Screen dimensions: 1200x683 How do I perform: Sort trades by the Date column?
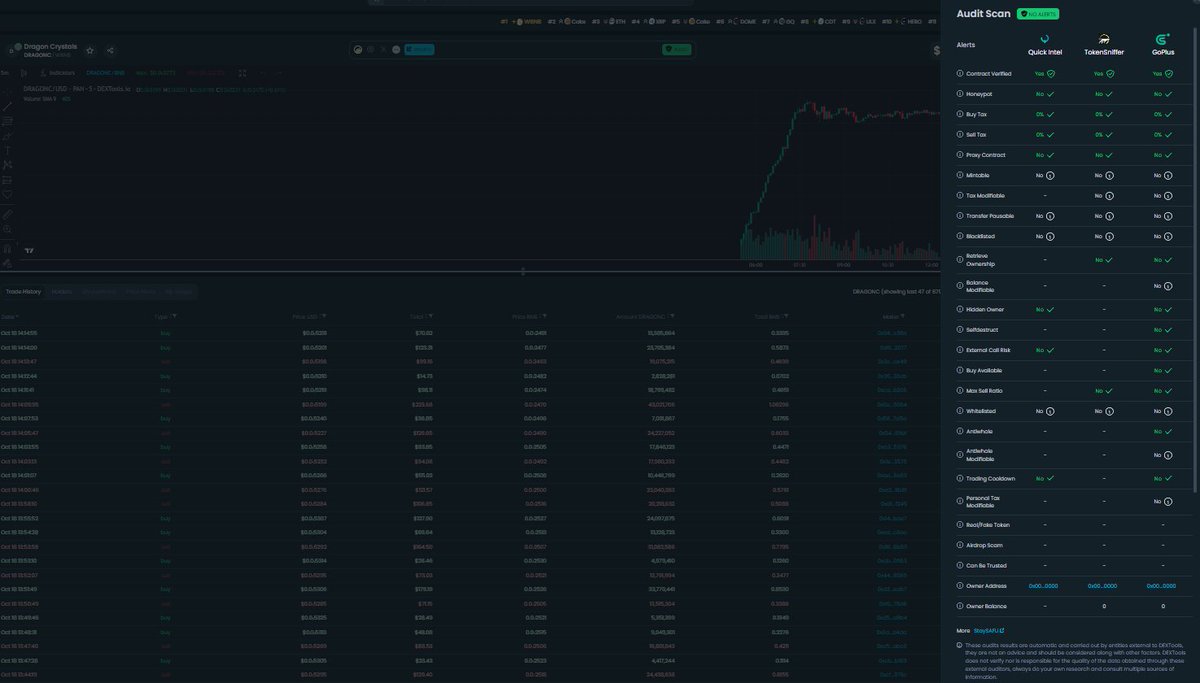[x=10, y=316]
